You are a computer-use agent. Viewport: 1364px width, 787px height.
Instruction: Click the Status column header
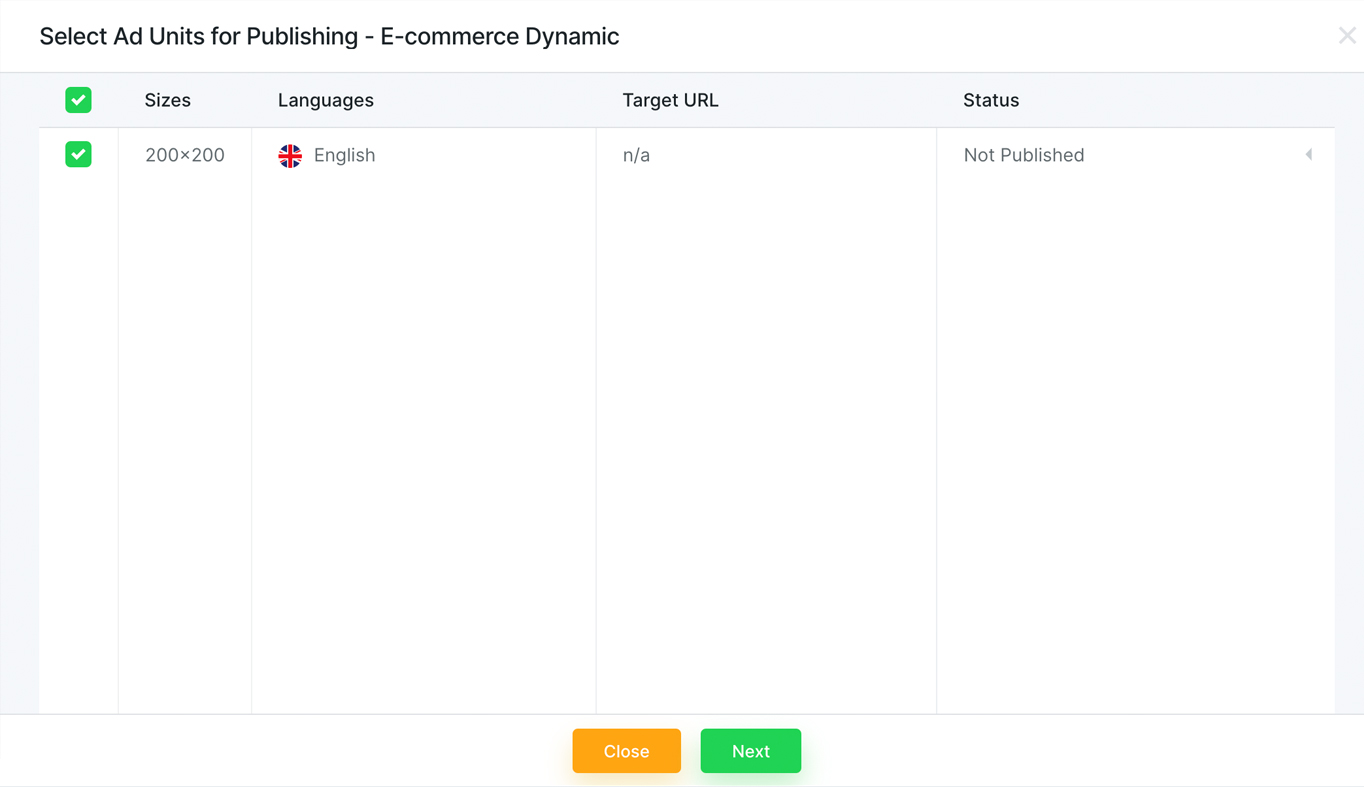click(x=991, y=100)
